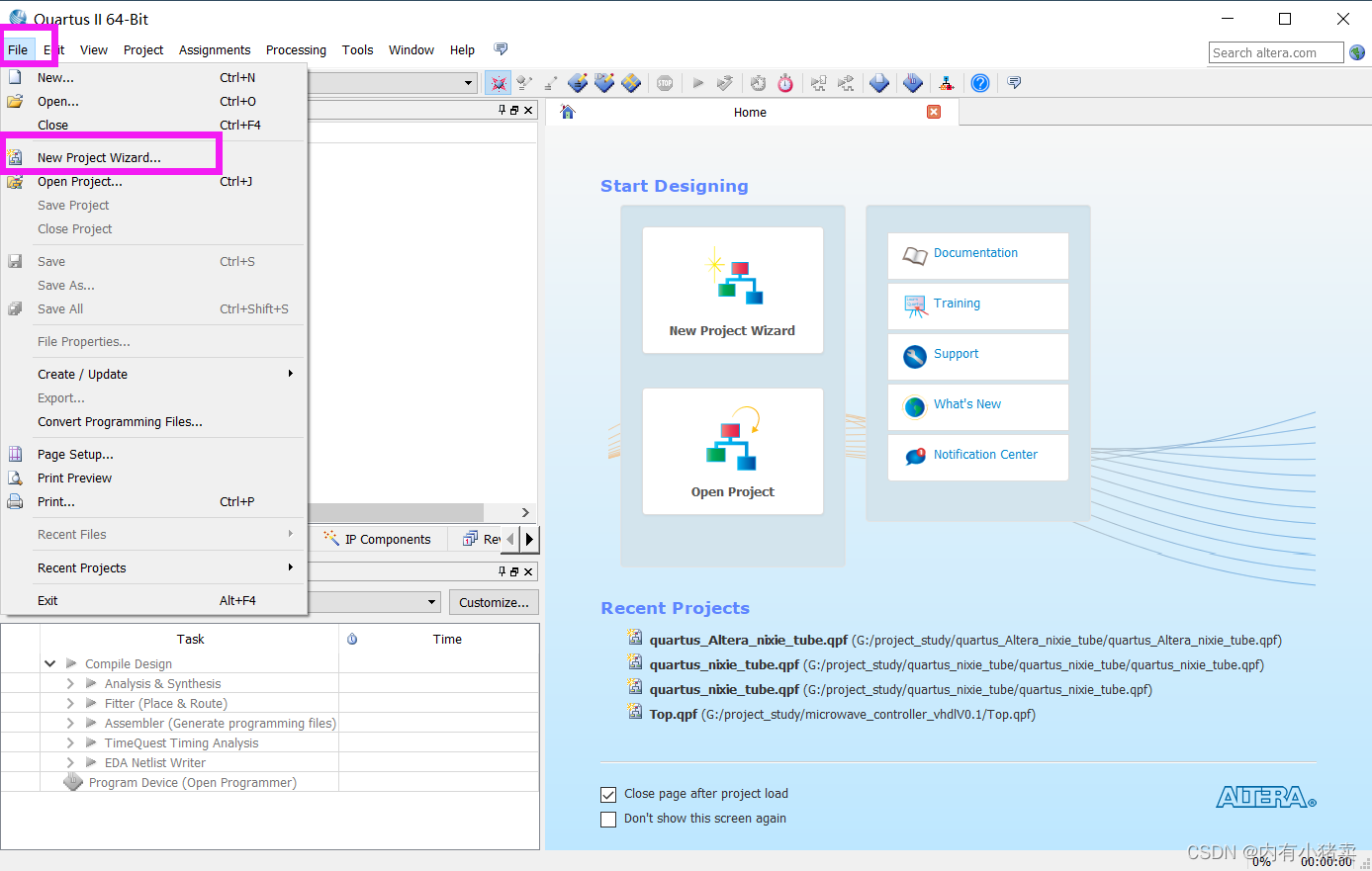Click the grey clock compilation report icon in toolbar
This screenshot has height=871, width=1372.
click(x=758, y=83)
